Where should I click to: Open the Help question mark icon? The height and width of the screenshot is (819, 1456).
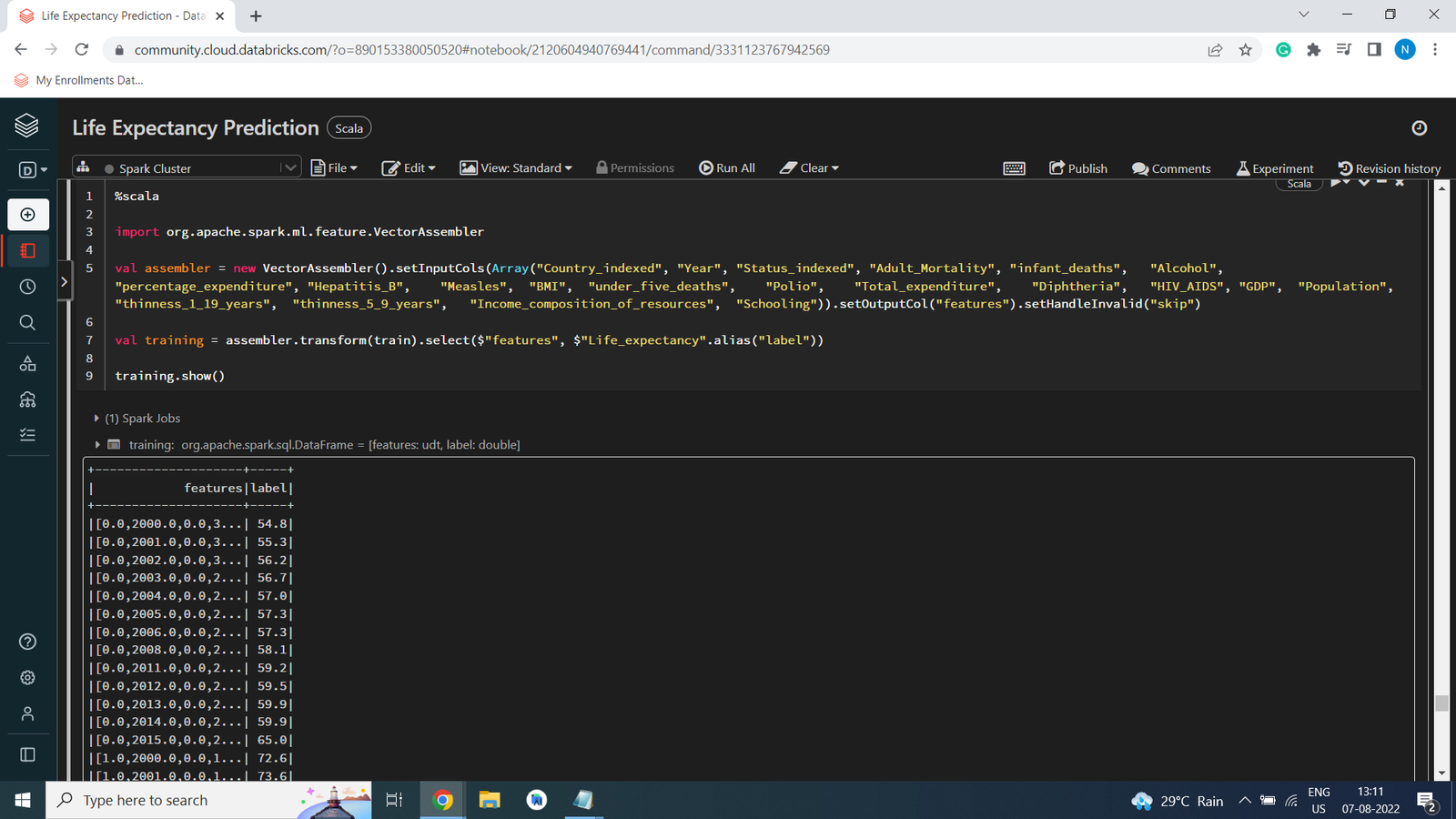coord(28,642)
